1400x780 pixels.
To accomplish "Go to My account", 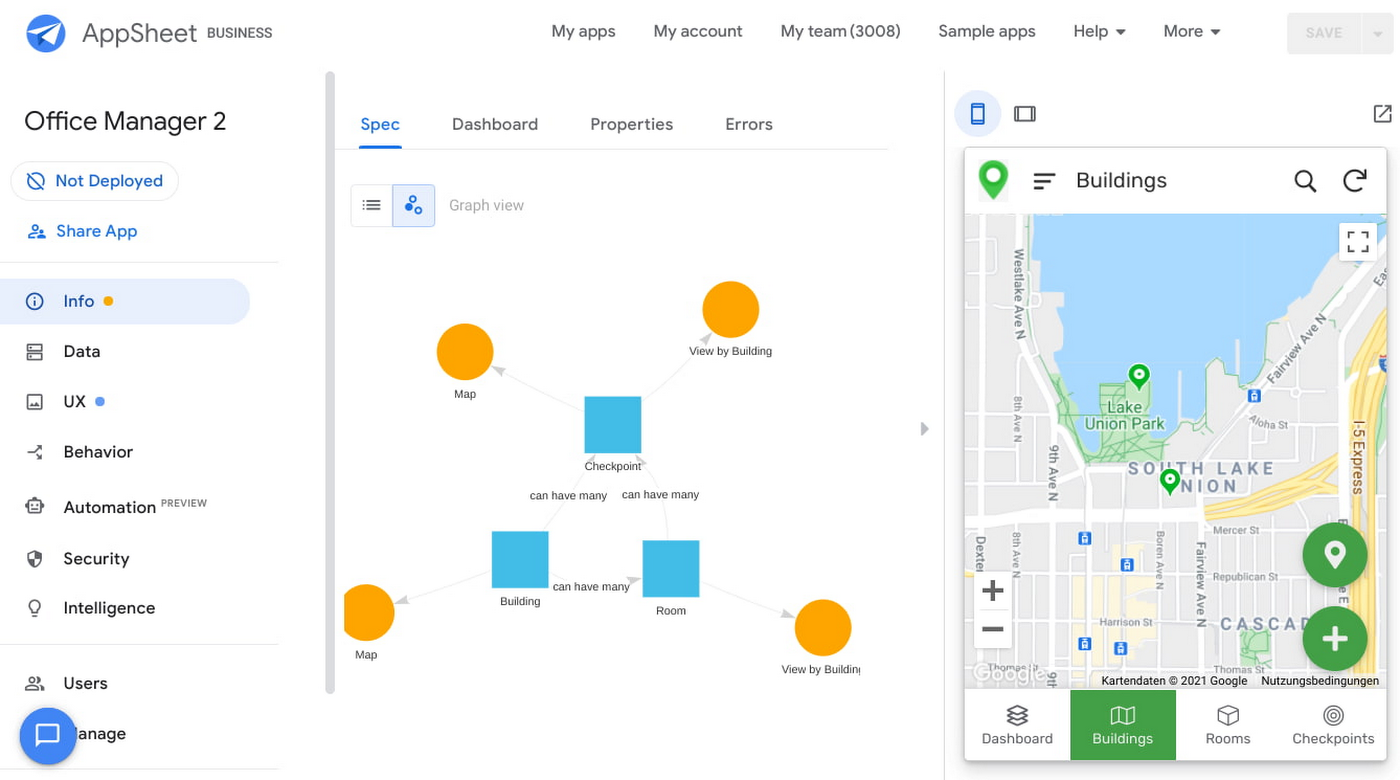I will point(698,31).
